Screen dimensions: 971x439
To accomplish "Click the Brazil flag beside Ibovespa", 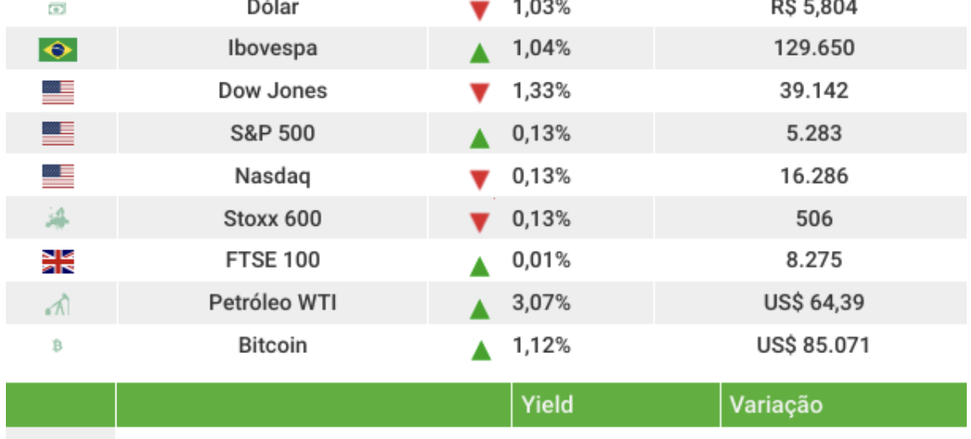I will click(58, 49).
